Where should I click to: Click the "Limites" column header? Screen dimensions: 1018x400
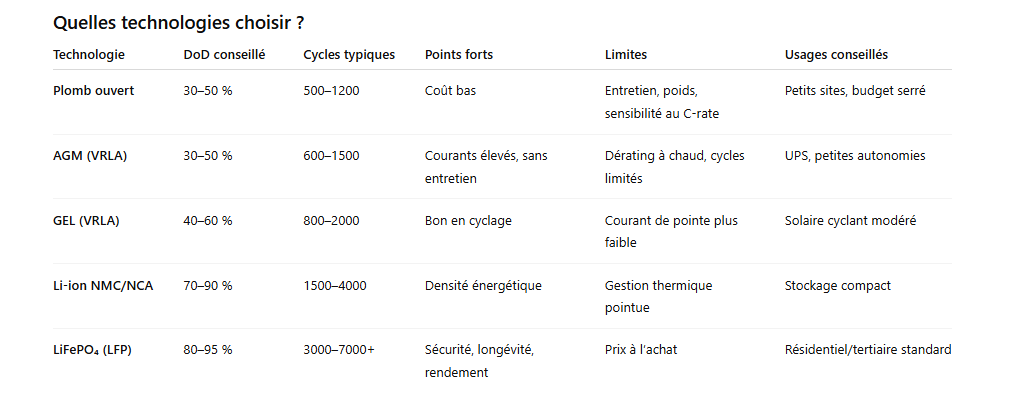626,55
